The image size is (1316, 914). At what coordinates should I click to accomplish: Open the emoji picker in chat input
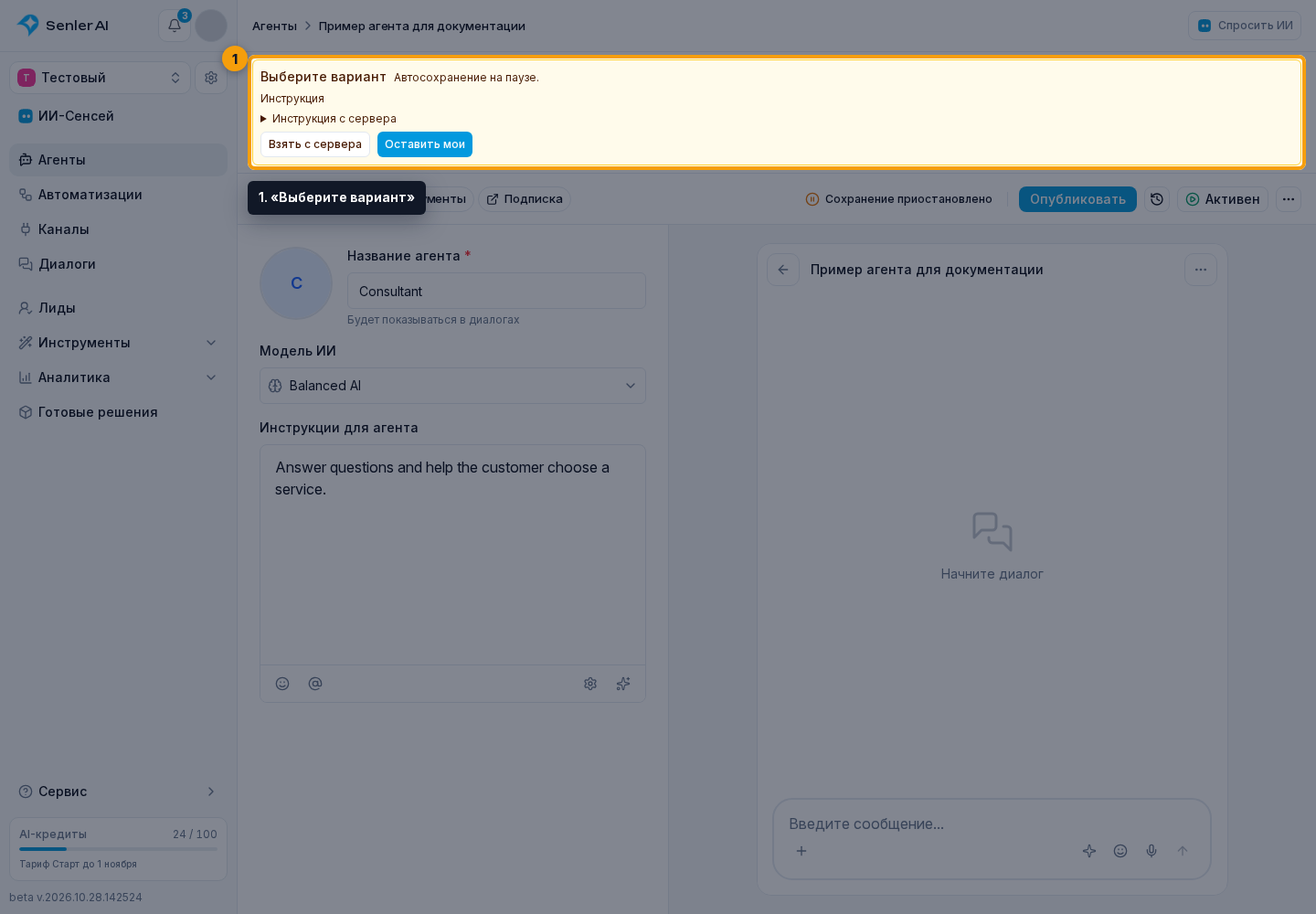[x=1120, y=851]
